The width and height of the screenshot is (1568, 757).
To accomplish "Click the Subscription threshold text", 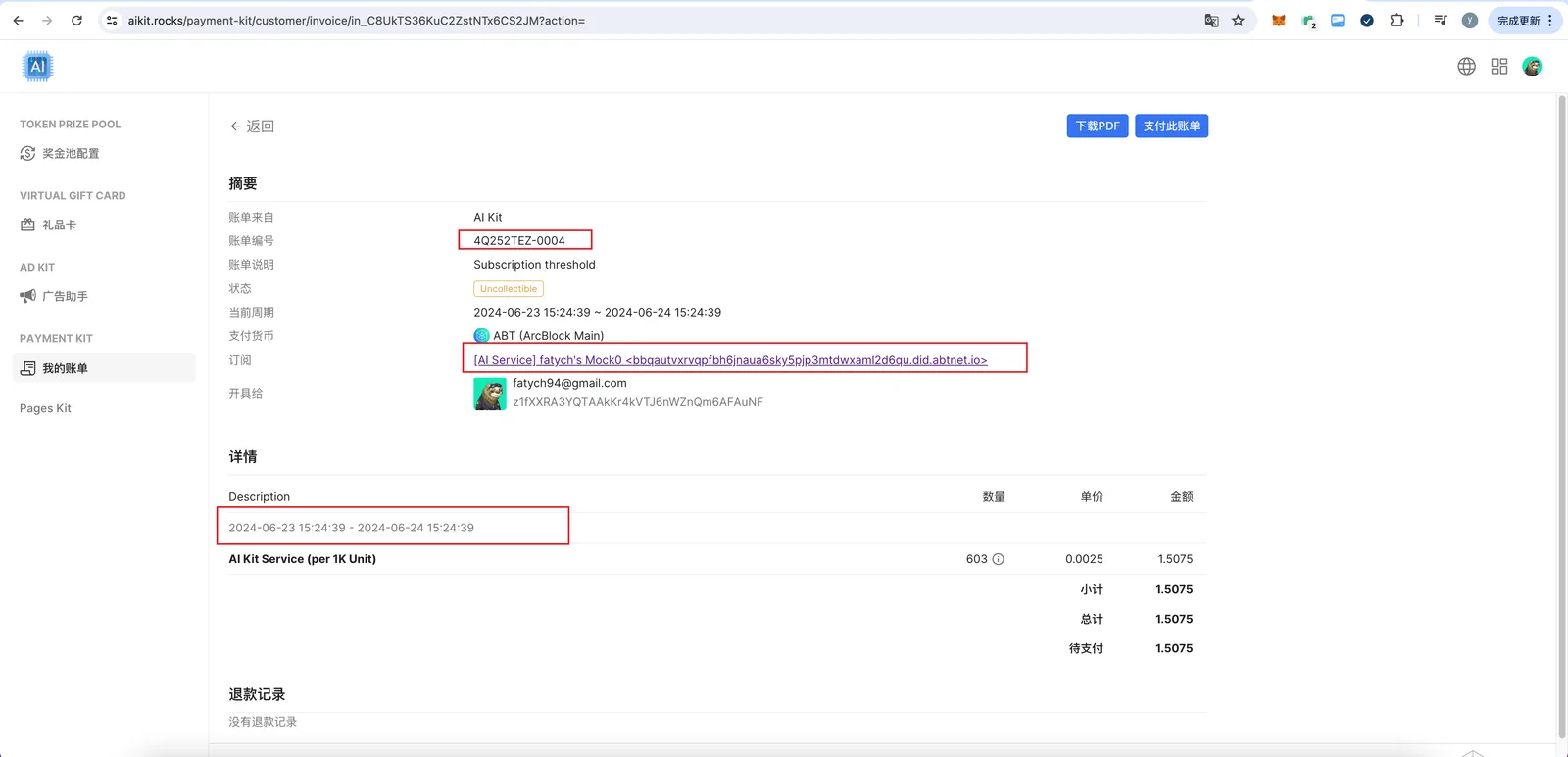I will pos(534,265).
